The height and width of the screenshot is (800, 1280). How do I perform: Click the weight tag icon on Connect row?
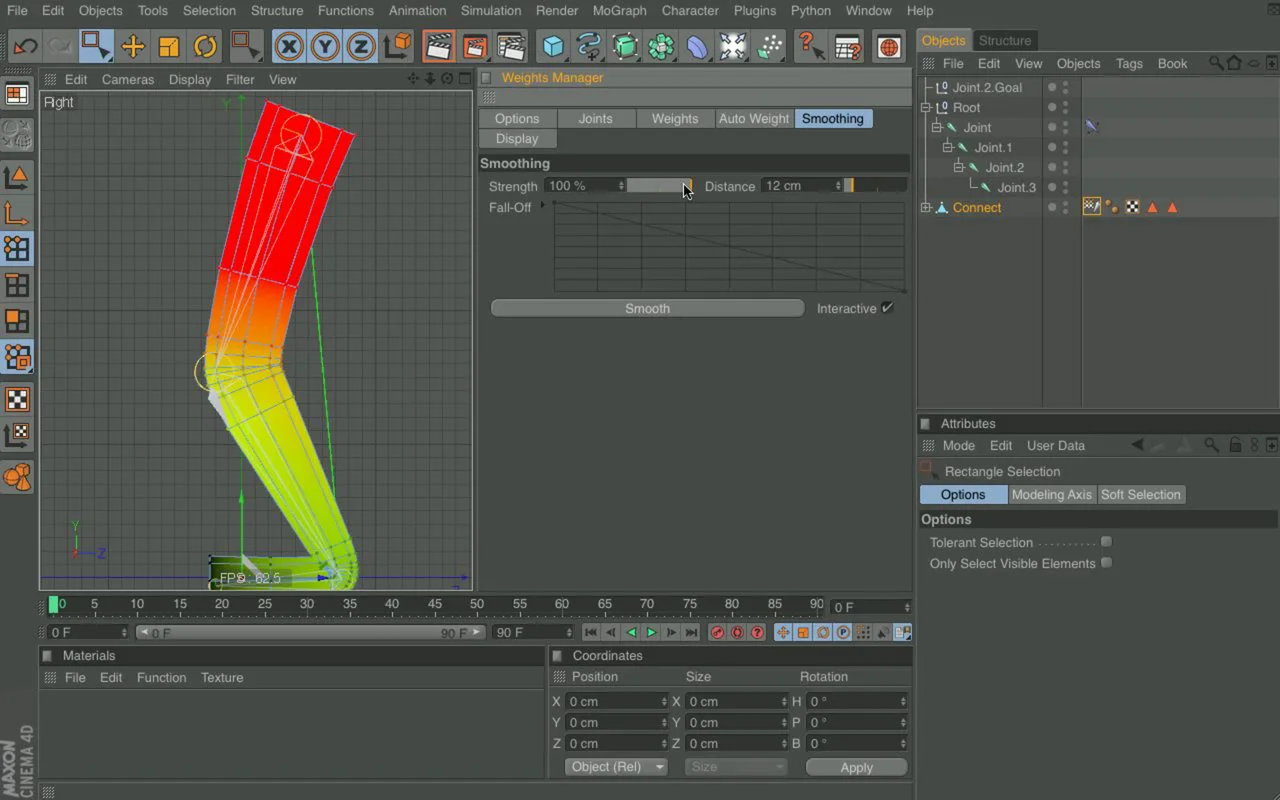pyautogui.click(x=1092, y=207)
